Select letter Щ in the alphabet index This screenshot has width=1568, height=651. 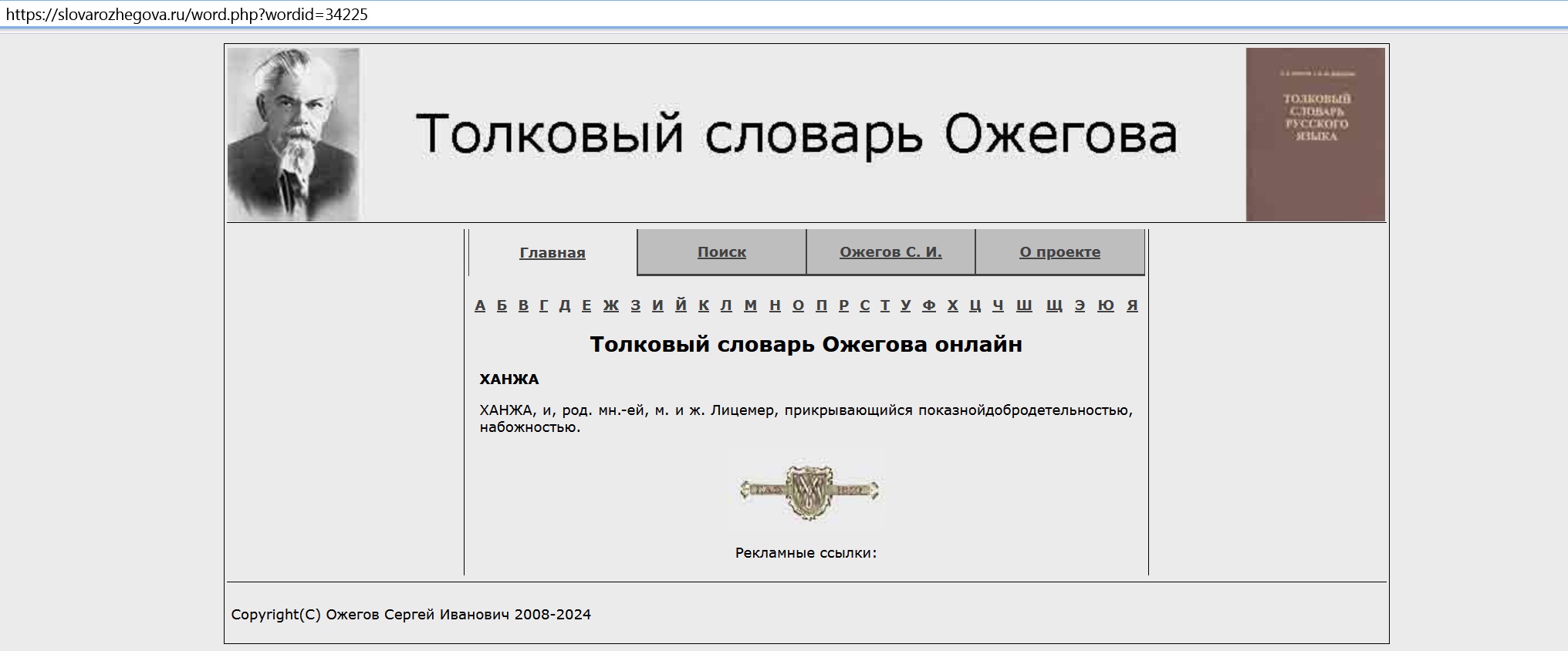point(1054,305)
